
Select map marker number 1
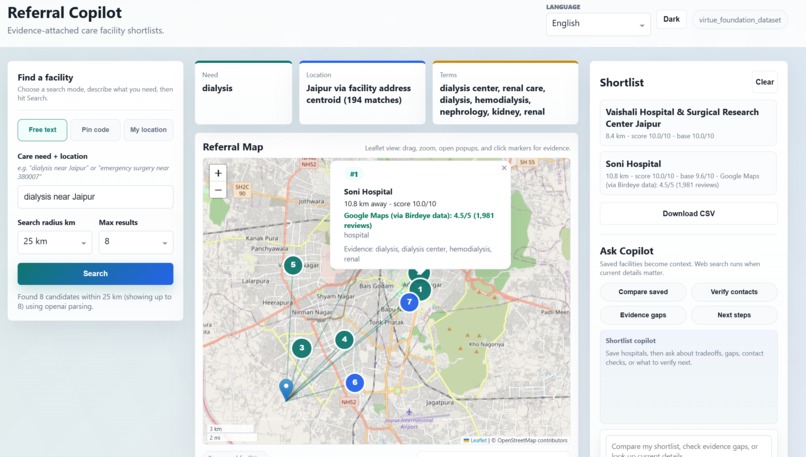click(420, 289)
